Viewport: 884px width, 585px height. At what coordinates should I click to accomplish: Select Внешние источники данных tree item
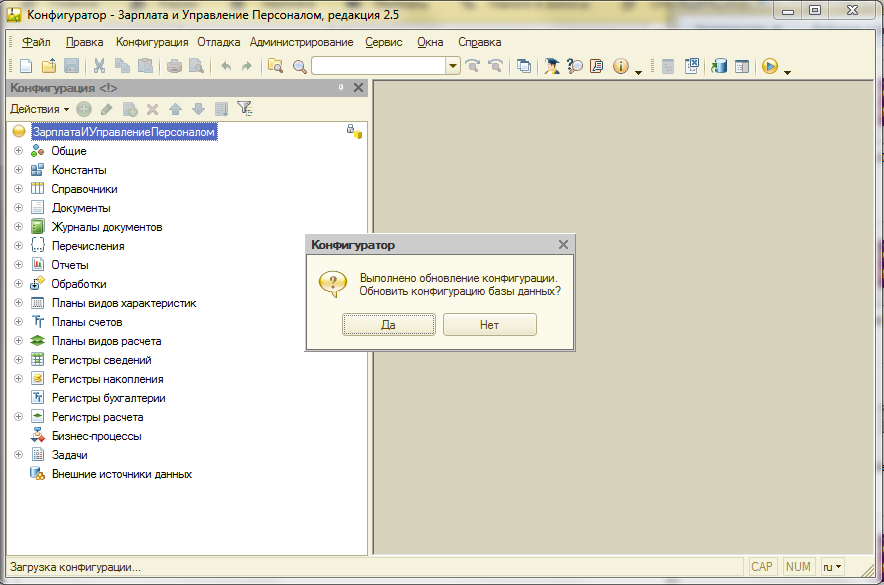coord(122,474)
